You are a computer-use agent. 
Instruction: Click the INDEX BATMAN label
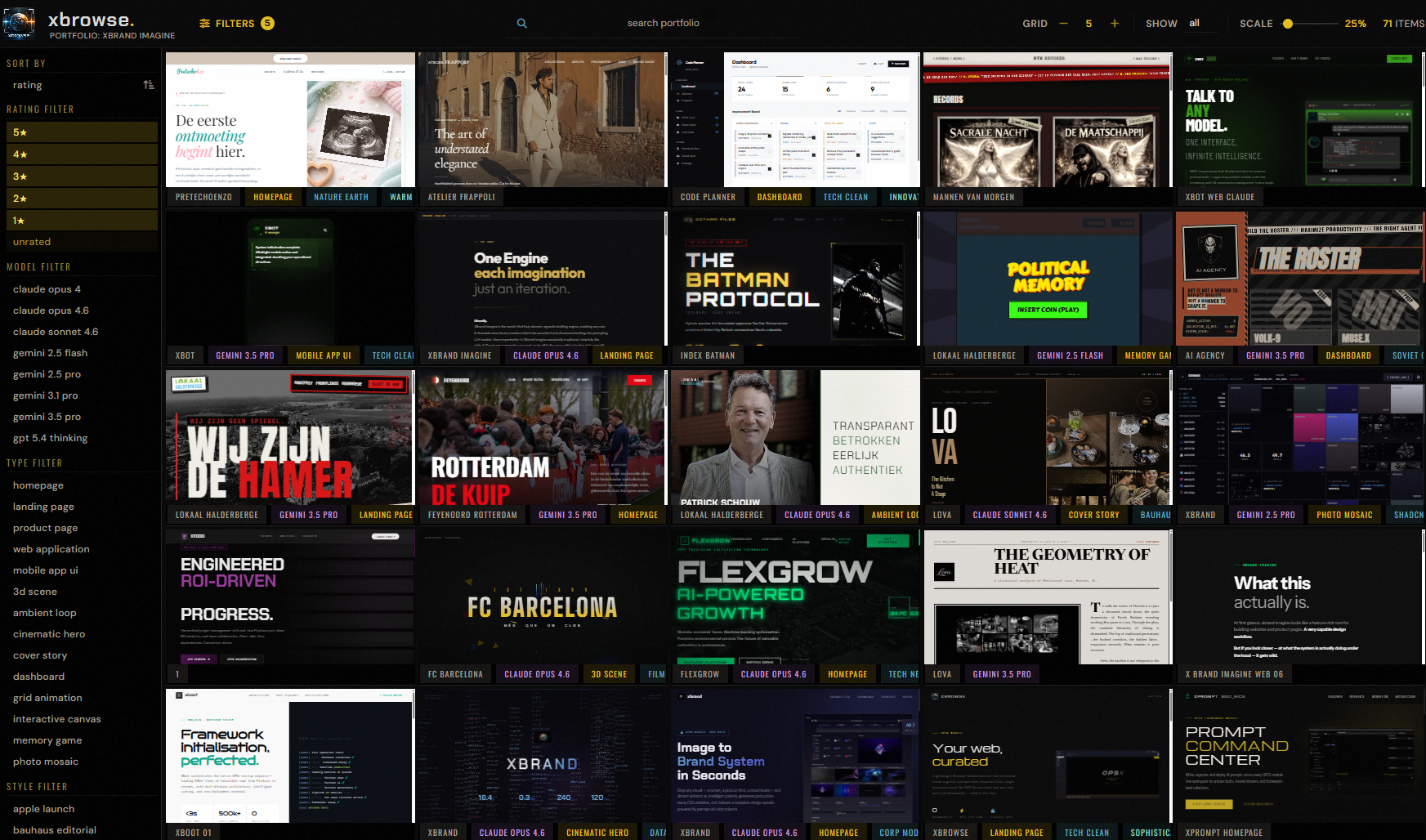708,355
